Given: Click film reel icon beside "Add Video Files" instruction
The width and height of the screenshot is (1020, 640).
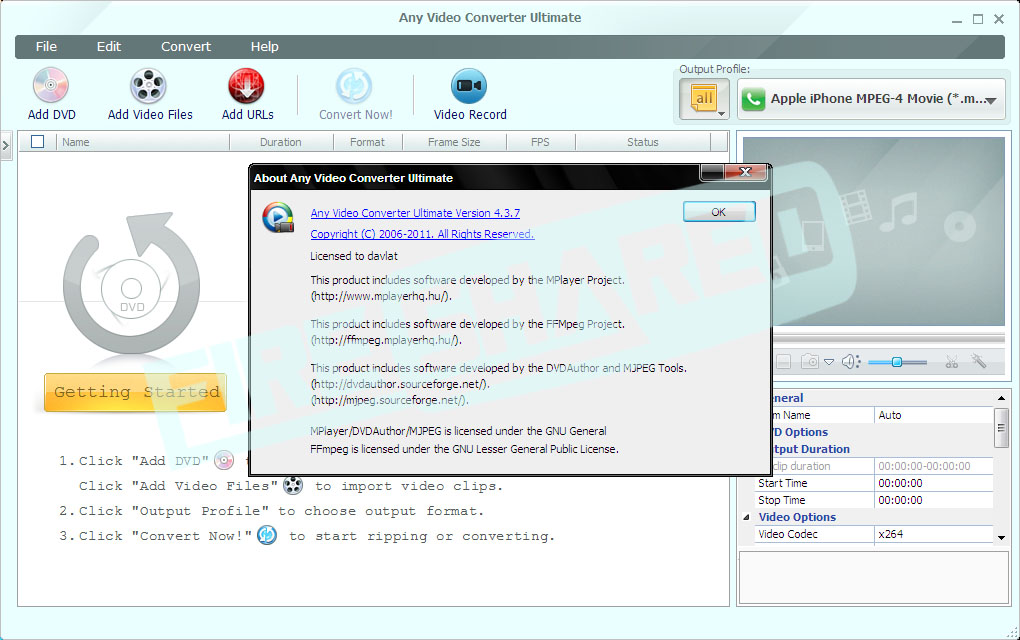Looking at the screenshot, I should [293, 485].
